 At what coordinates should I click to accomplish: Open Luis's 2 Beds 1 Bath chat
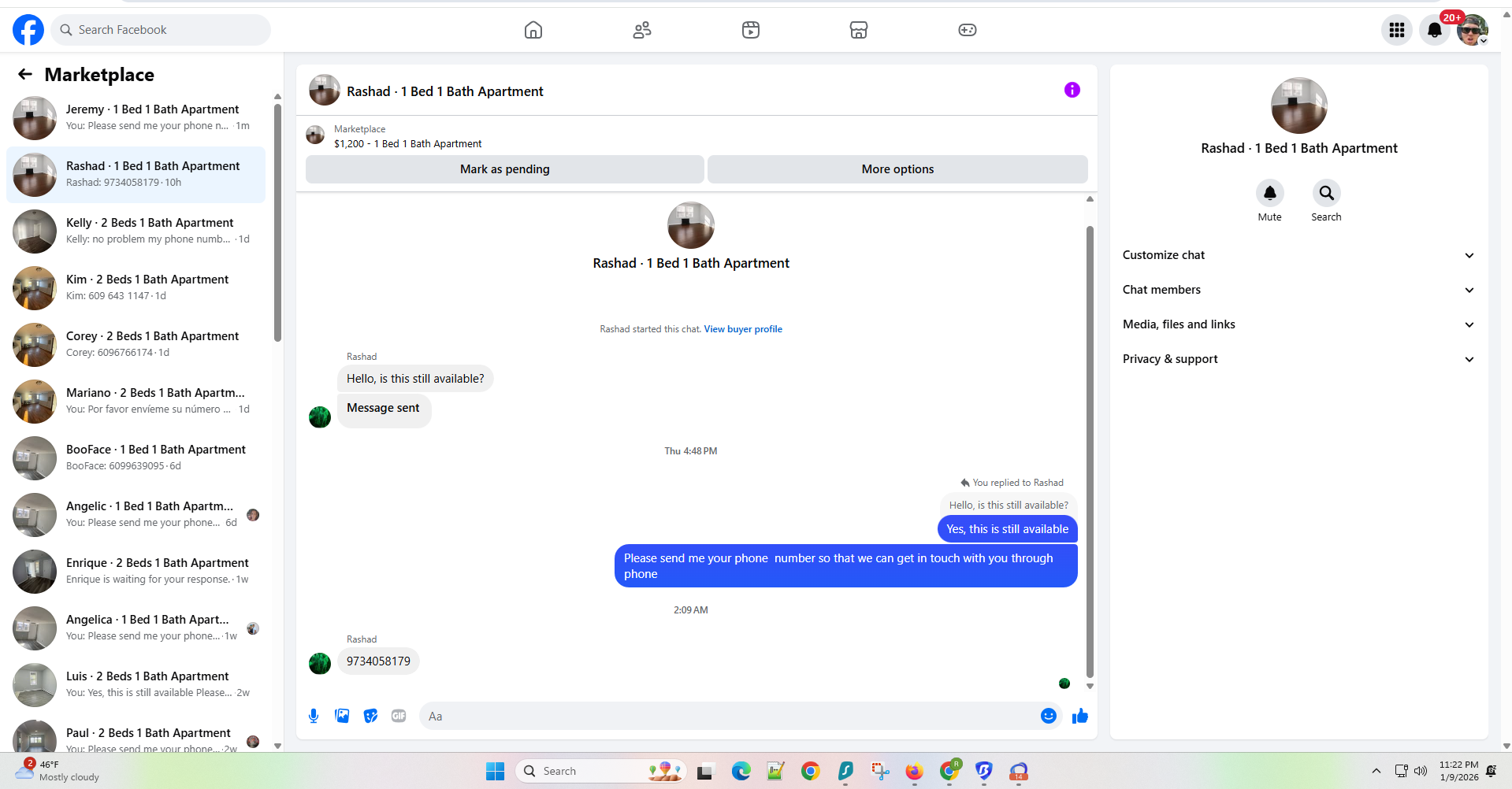click(136, 685)
